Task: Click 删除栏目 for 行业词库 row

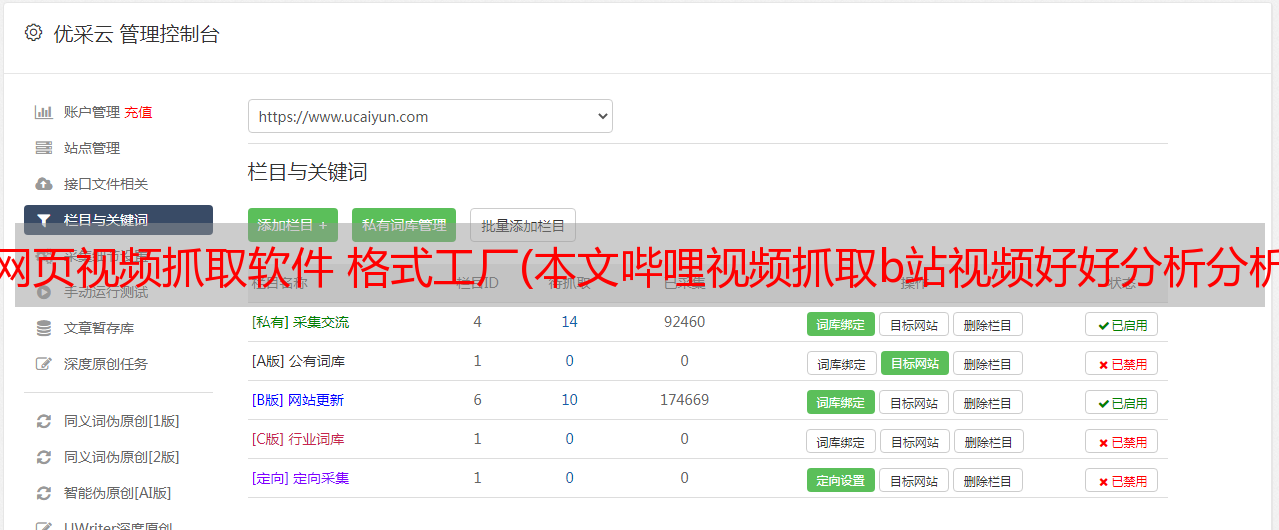Action: [987, 441]
